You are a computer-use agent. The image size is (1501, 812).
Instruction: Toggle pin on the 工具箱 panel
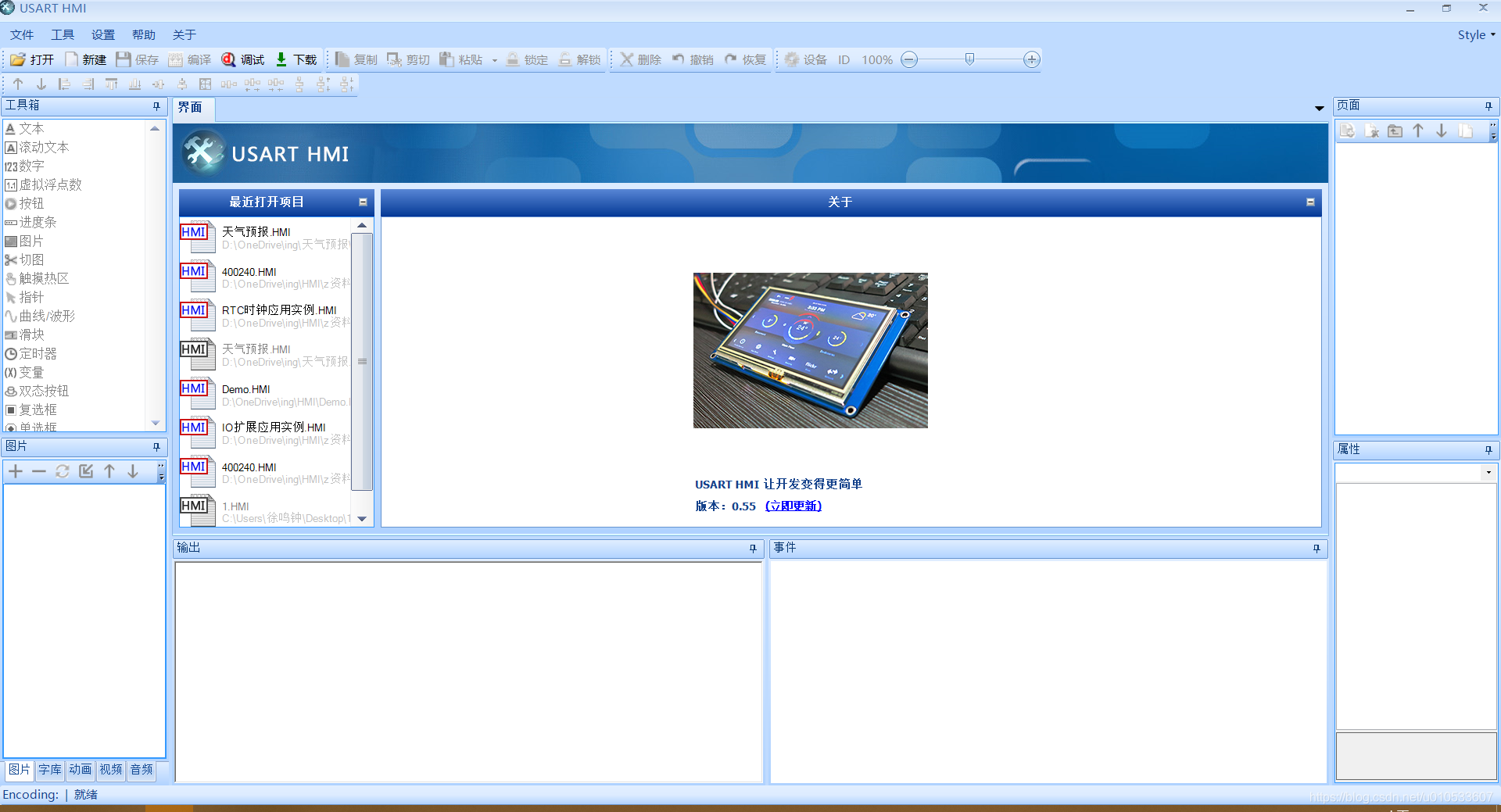point(156,106)
